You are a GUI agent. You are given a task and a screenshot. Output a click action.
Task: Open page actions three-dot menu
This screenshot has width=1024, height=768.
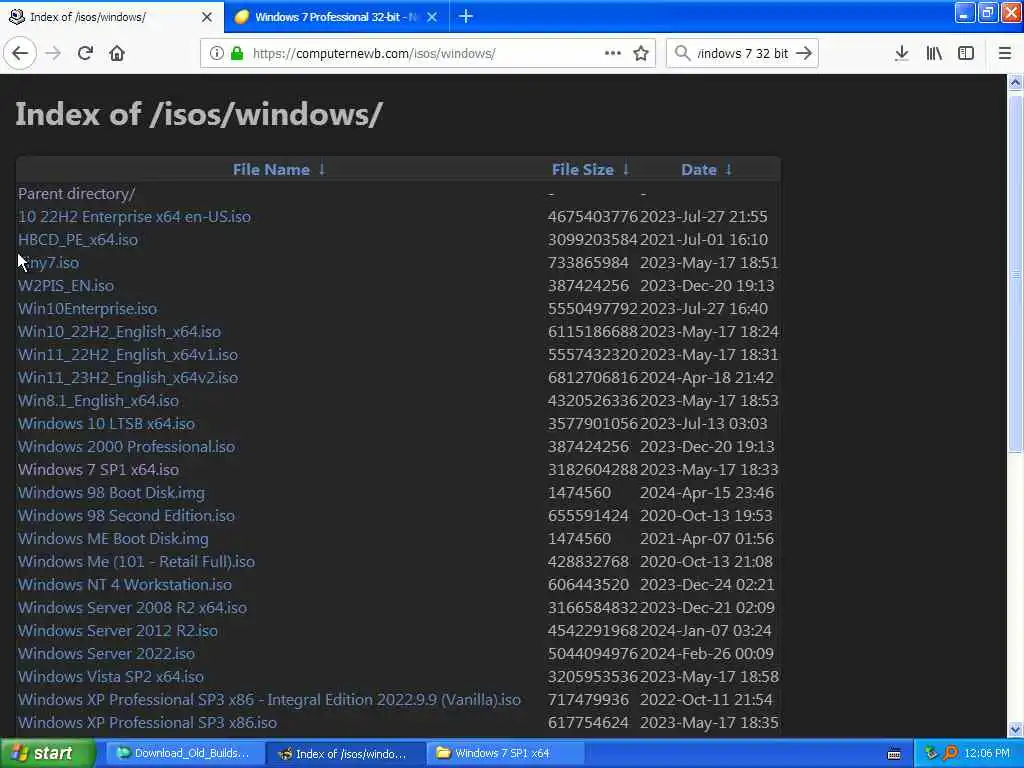tap(613, 53)
